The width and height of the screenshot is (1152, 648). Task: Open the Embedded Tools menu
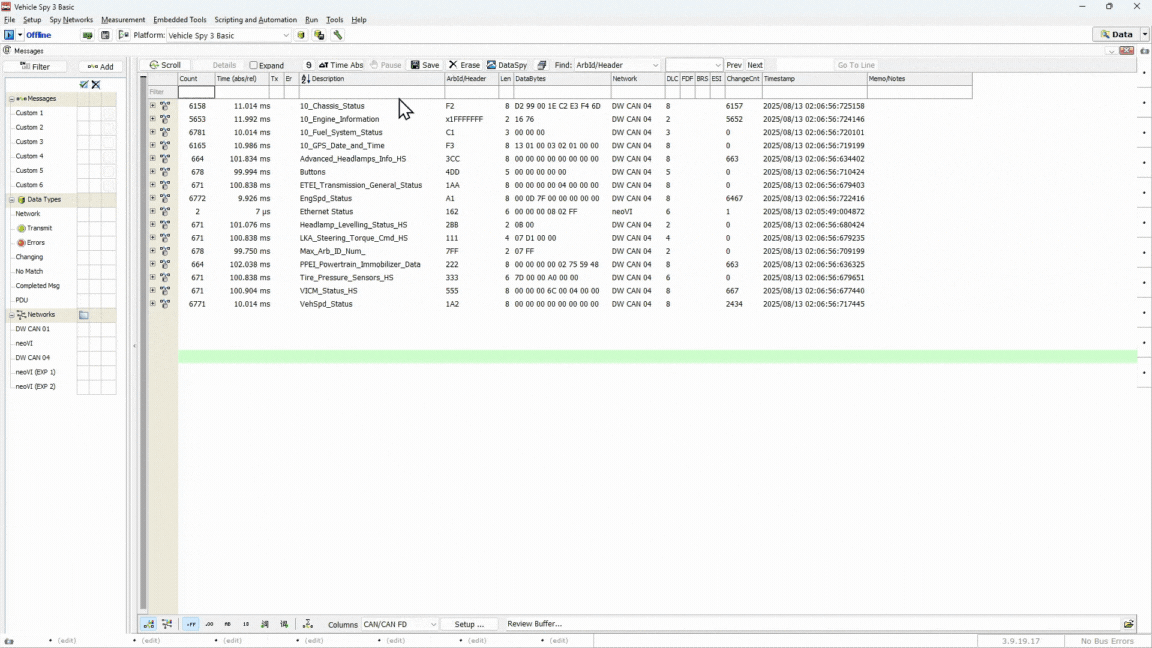pos(179,20)
